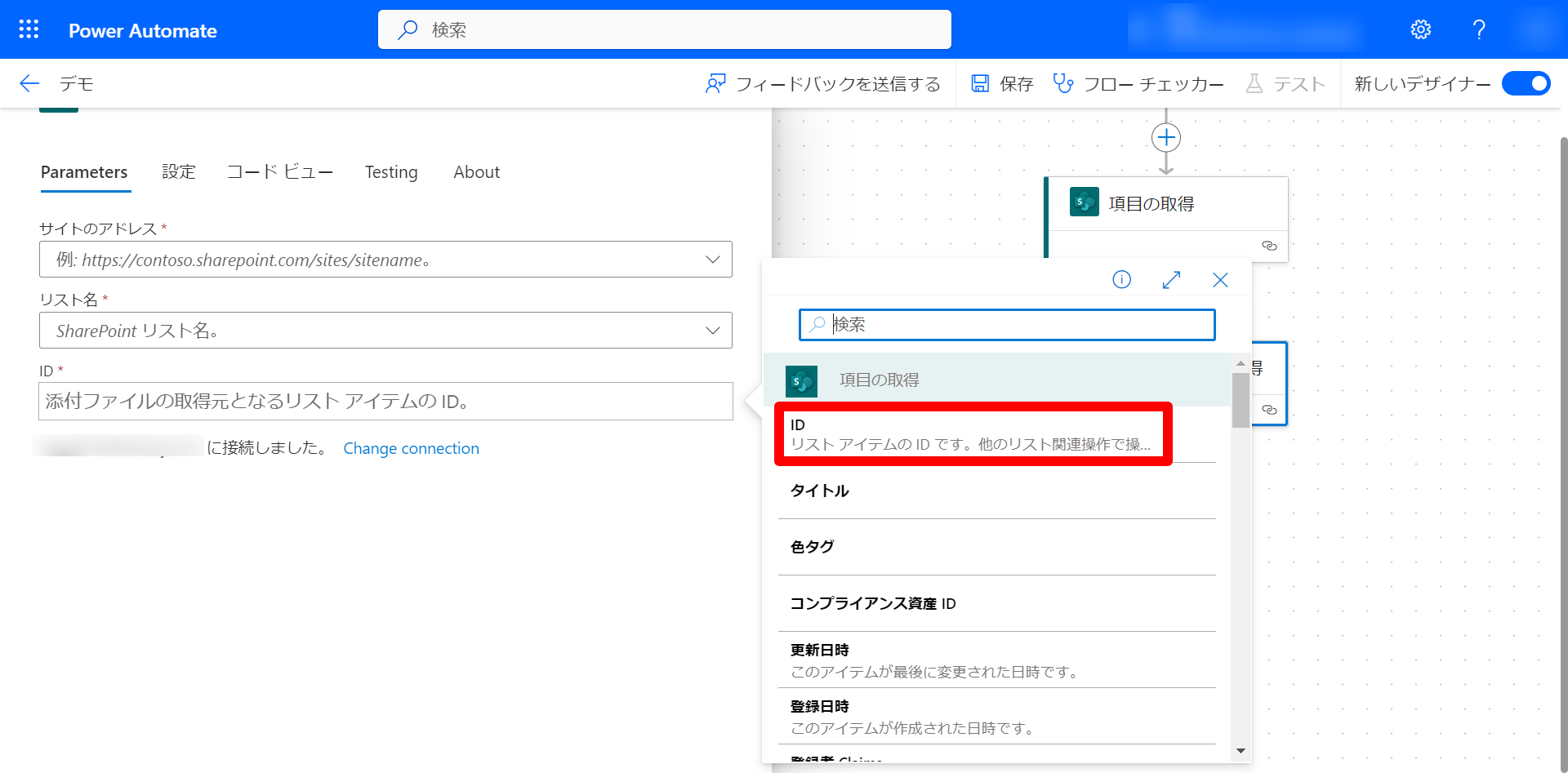Click the 保存 save button
Viewport: 1568px width, 773px height.
1001,83
